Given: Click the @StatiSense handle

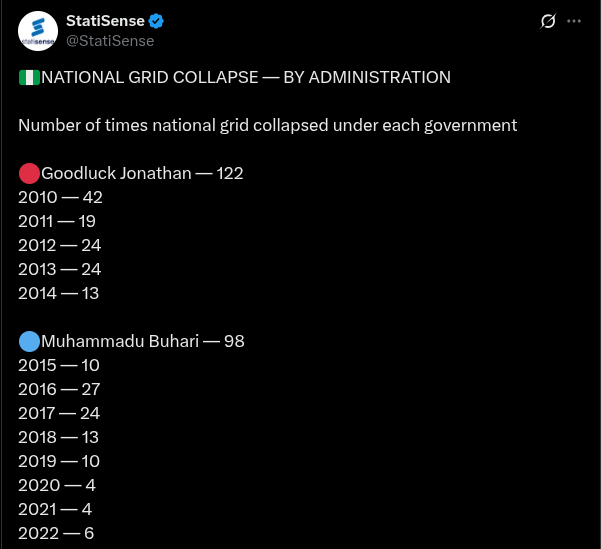Looking at the screenshot, I should pyautogui.click(x=110, y=41).
